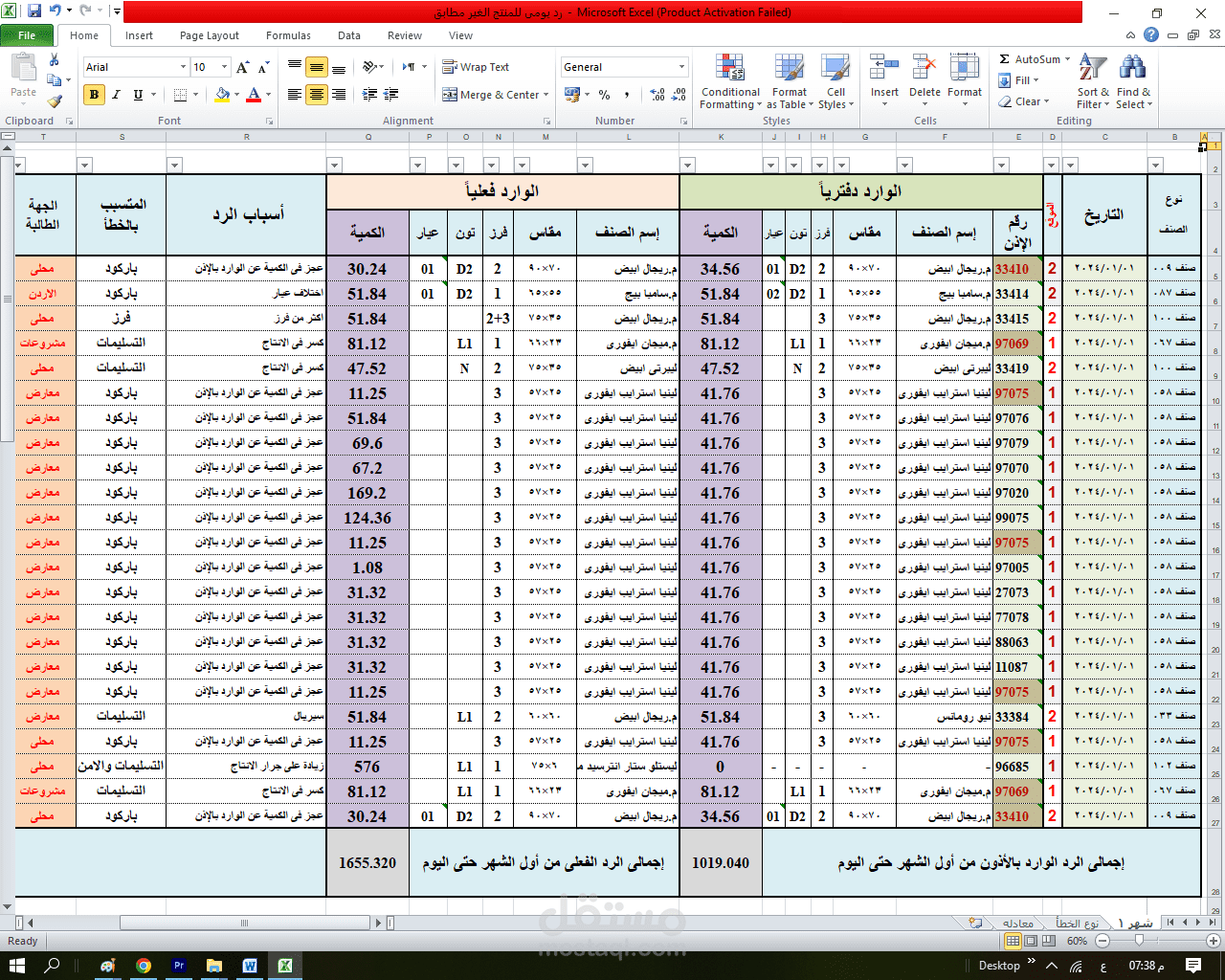
Task: Click the Insert cells icon
Action: (x=884, y=69)
